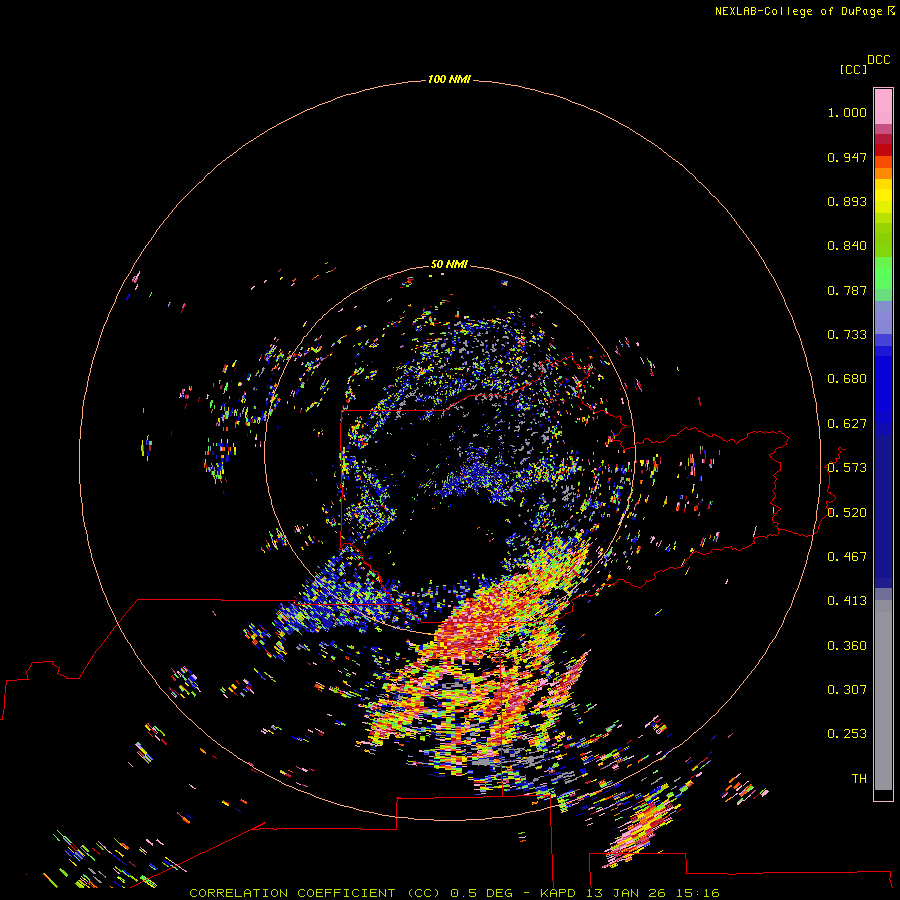Select the 0.573 scale value

coord(847,468)
